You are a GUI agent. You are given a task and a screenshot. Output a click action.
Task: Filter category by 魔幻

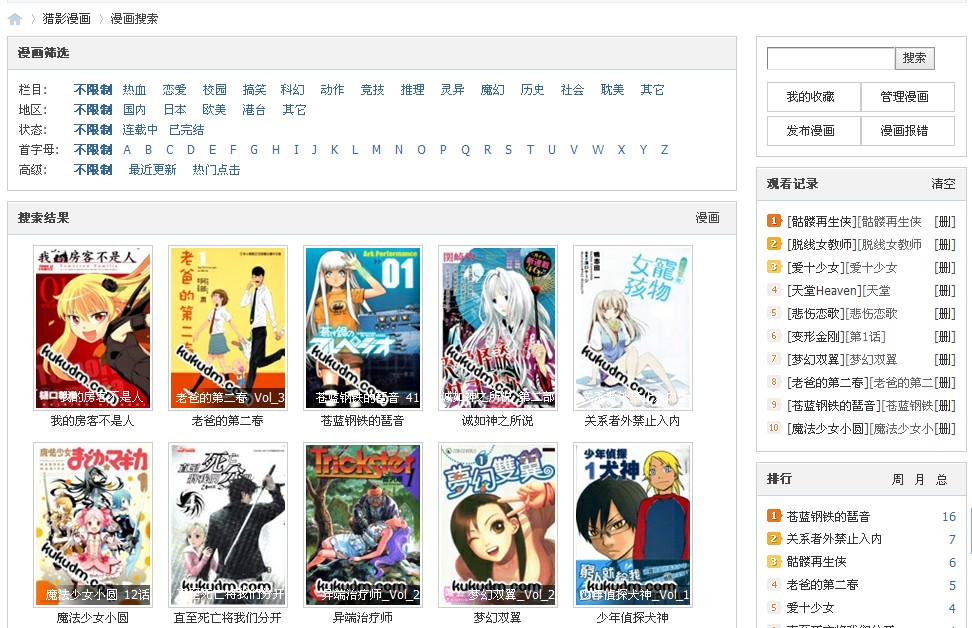click(x=492, y=90)
